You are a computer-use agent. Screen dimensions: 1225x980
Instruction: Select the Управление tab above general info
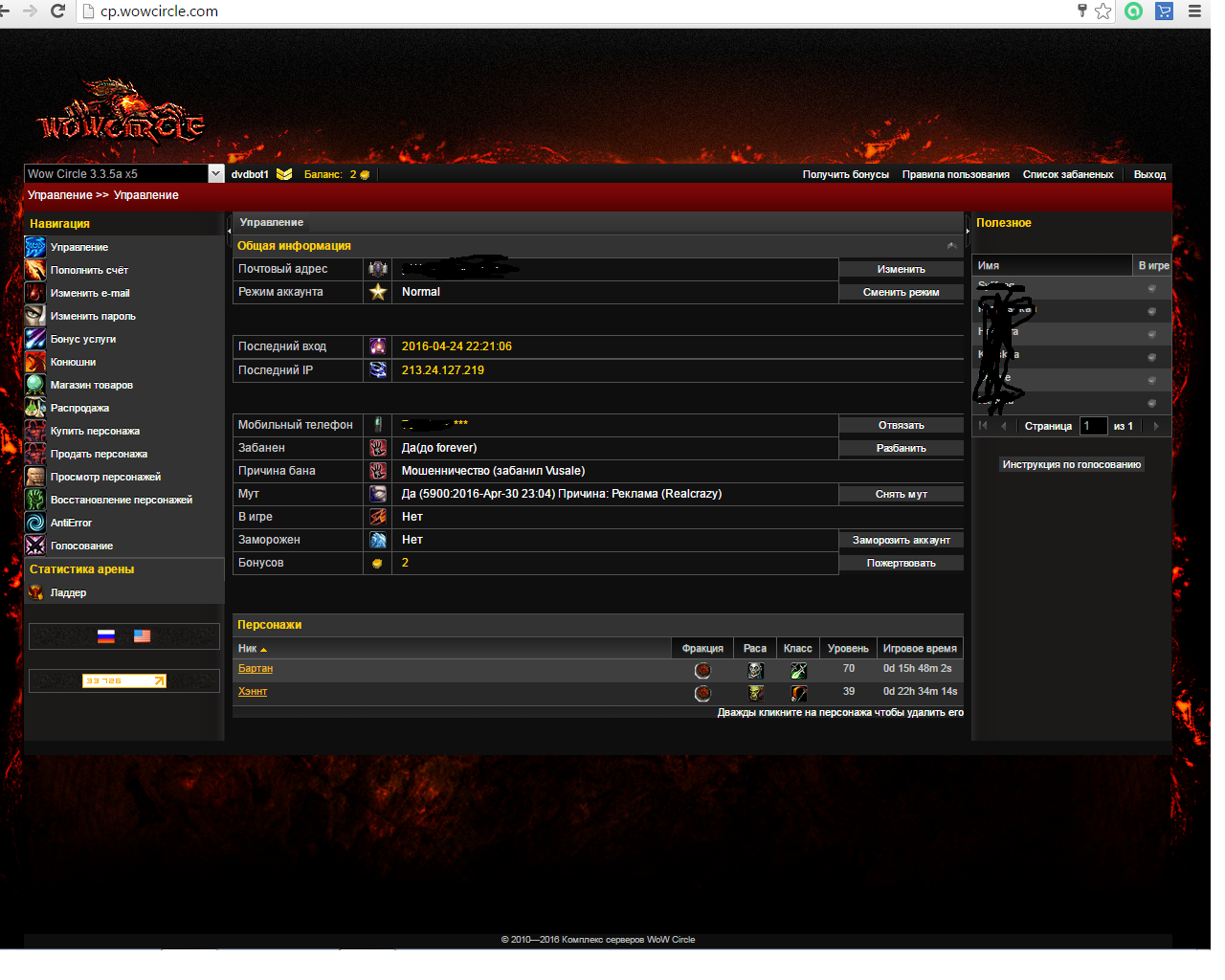pos(272,222)
